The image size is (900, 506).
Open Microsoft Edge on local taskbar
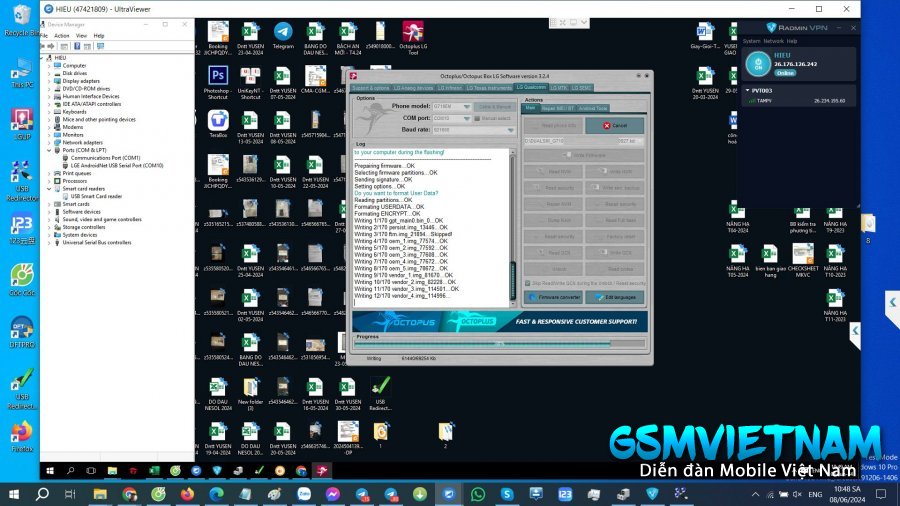click(x=216, y=494)
